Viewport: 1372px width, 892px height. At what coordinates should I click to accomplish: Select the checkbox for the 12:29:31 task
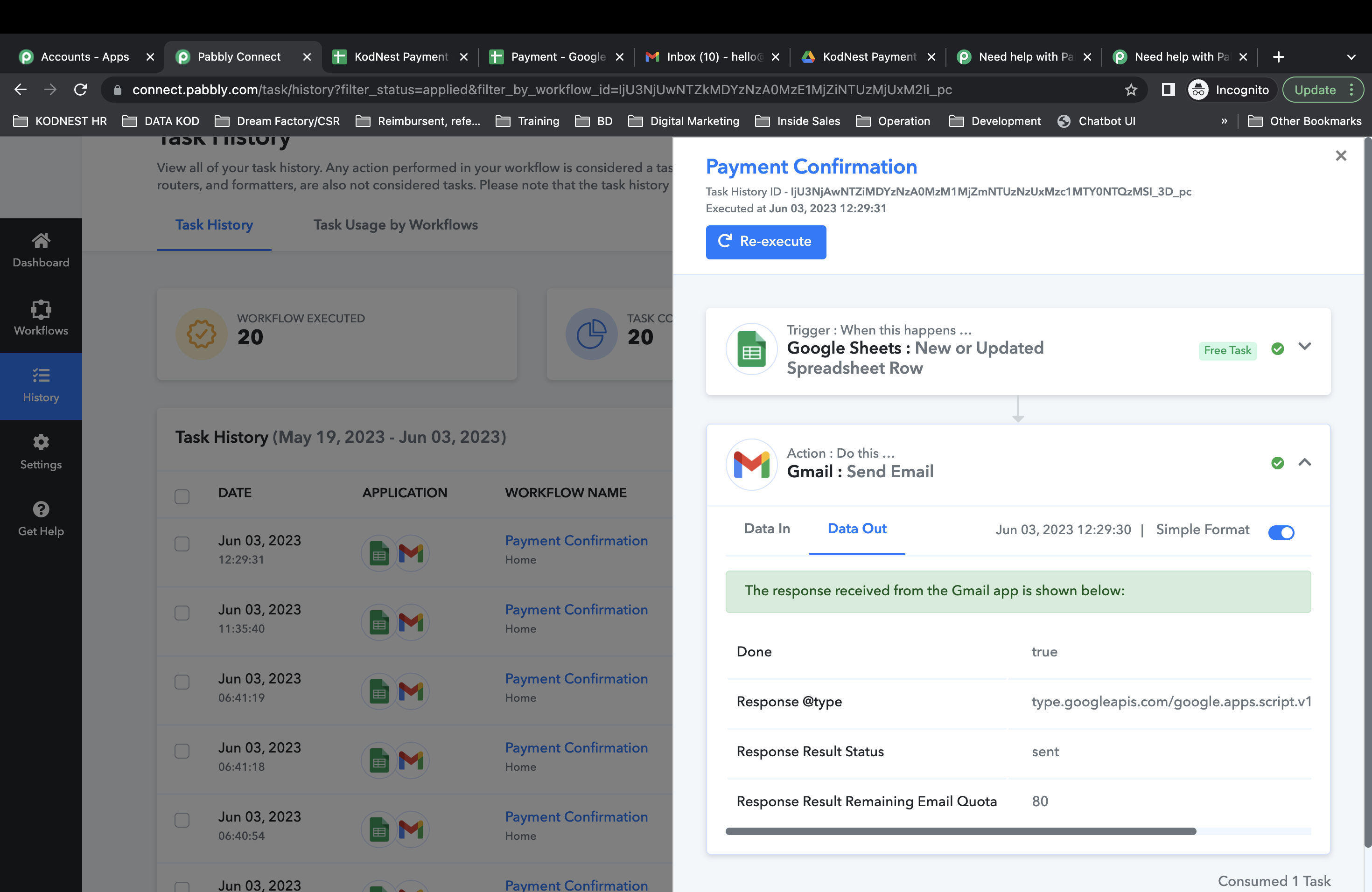pyautogui.click(x=182, y=544)
